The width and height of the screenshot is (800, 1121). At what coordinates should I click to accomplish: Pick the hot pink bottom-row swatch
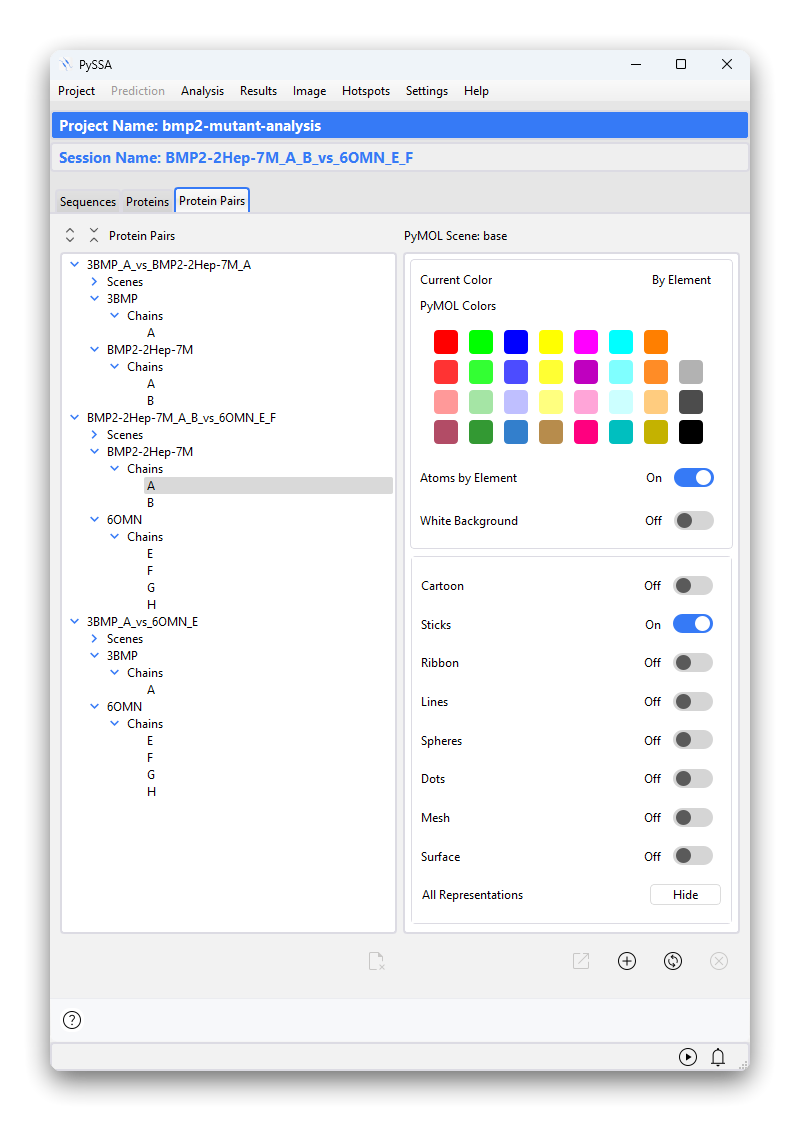click(x=586, y=432)
